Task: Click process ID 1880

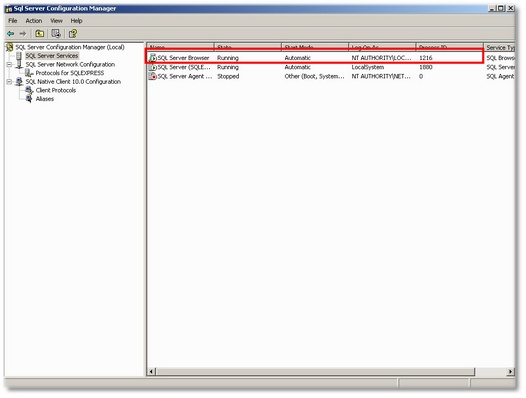Action: pos(426,67)
